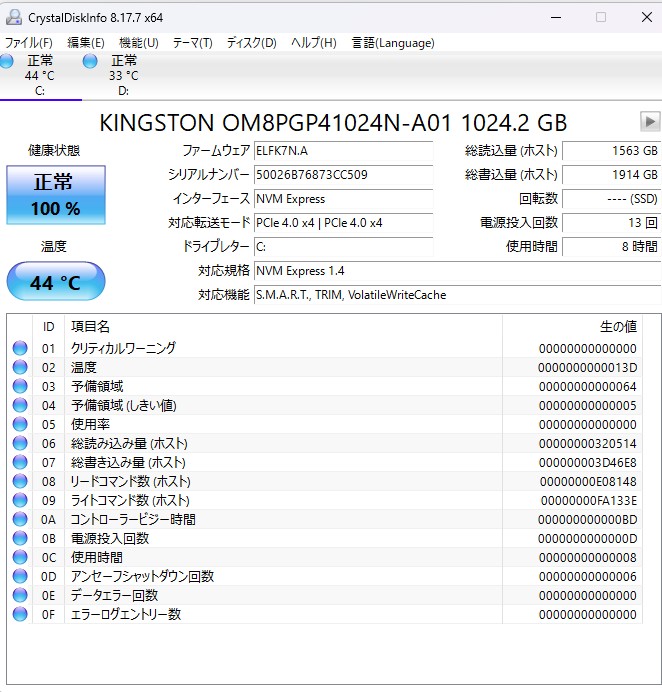The height and width of the screenshot is (692, 662).
Task: Click the 対応規格 field NVM Express 1.4
Action: (458, 271)
